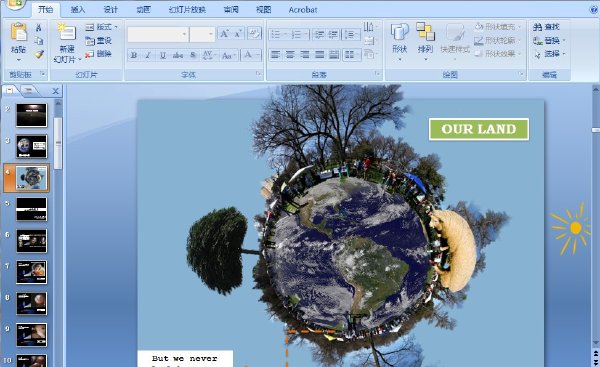Open the Arrange (排列) tool
Image resolution: width=600 pixels, height=367 pixels.
(x=425, y=42)
